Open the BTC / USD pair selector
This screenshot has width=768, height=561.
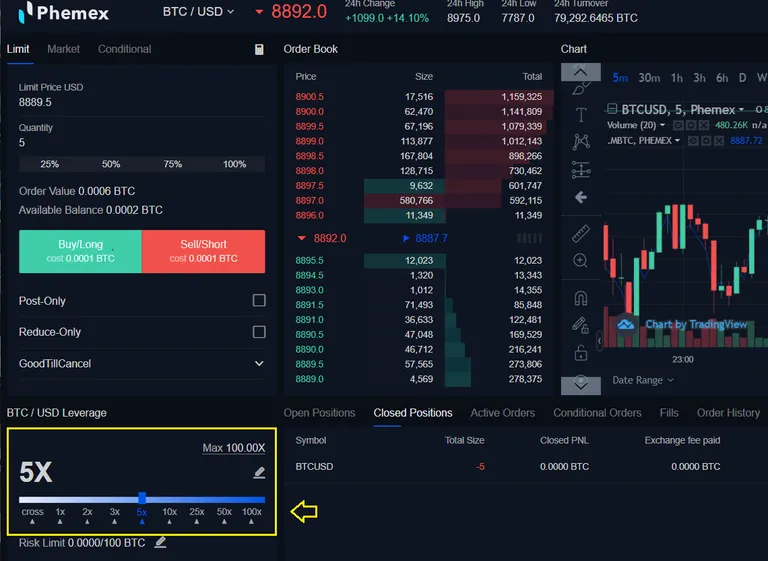[198, 11]
